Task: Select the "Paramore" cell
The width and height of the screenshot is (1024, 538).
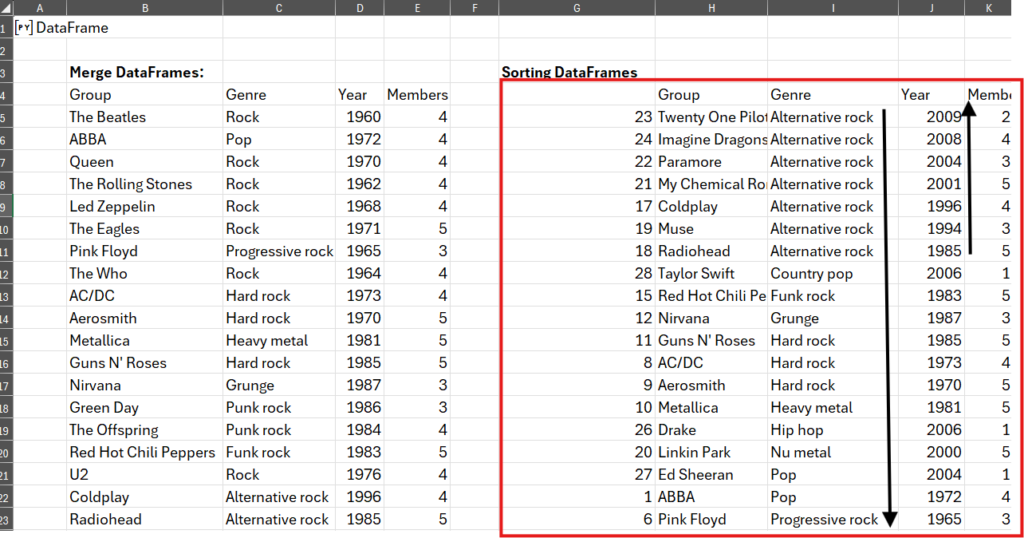Action: (711, 162)
